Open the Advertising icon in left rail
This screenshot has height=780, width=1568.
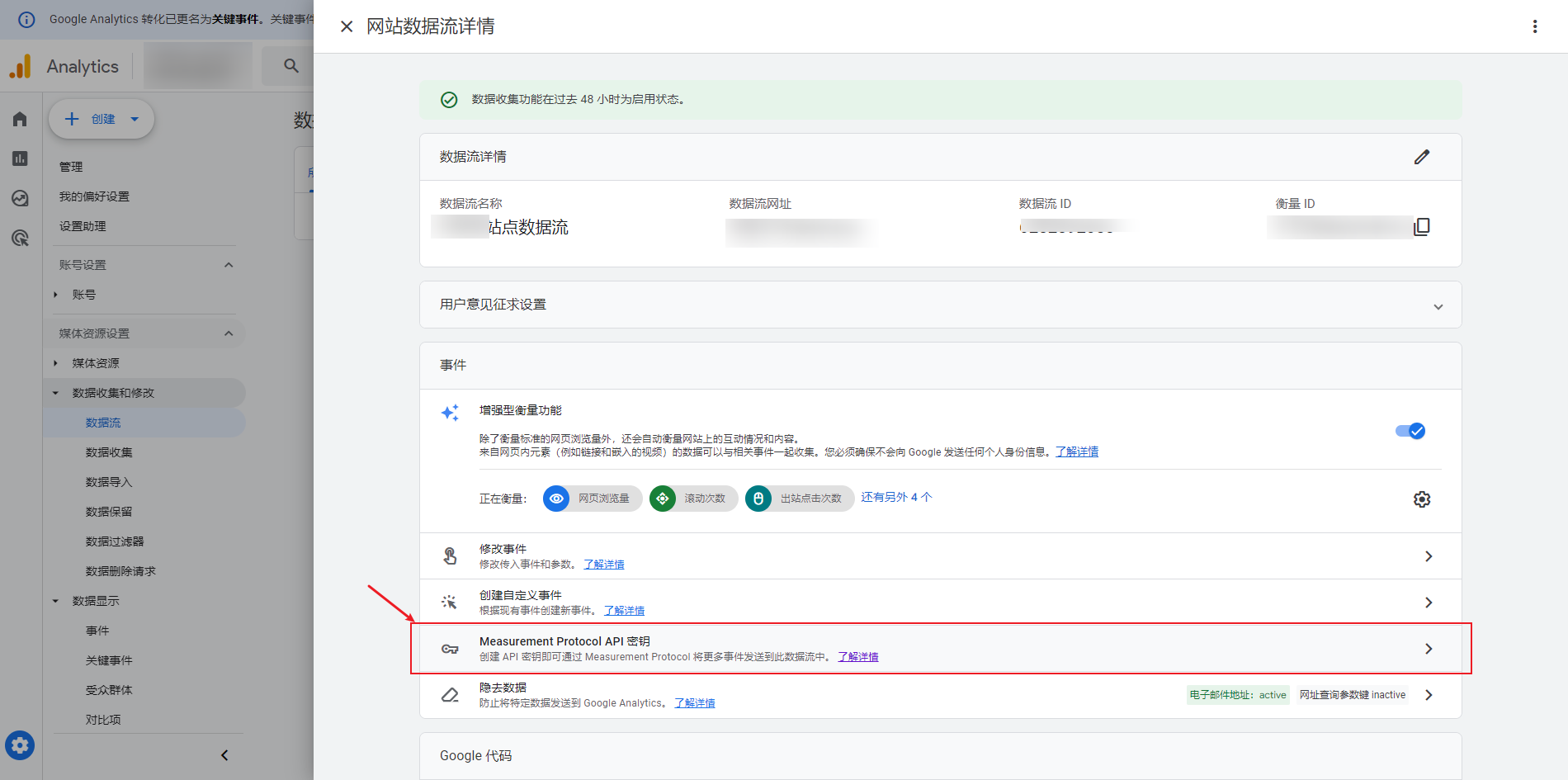click(20, 239)
